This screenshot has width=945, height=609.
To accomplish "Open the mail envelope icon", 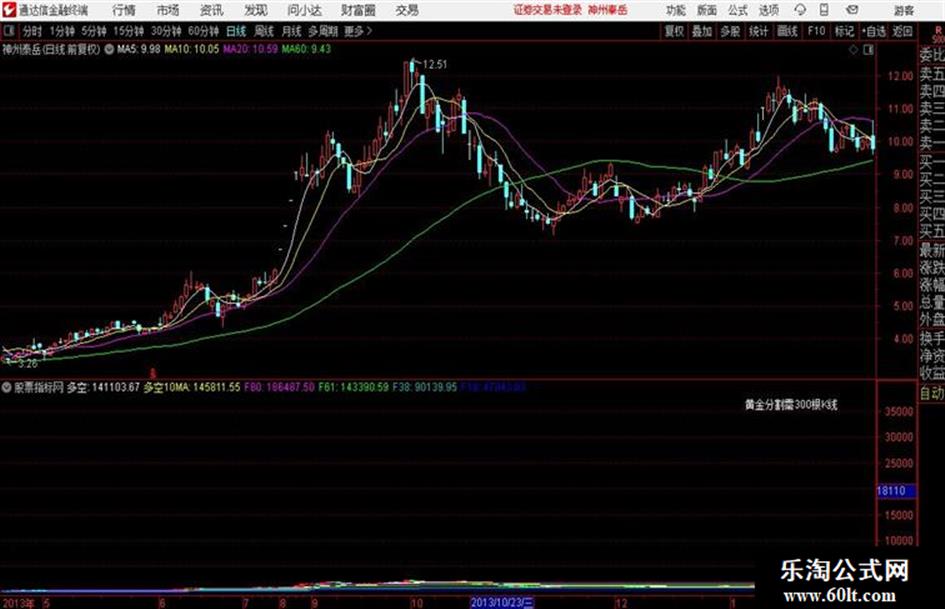I will pos(852,10).
